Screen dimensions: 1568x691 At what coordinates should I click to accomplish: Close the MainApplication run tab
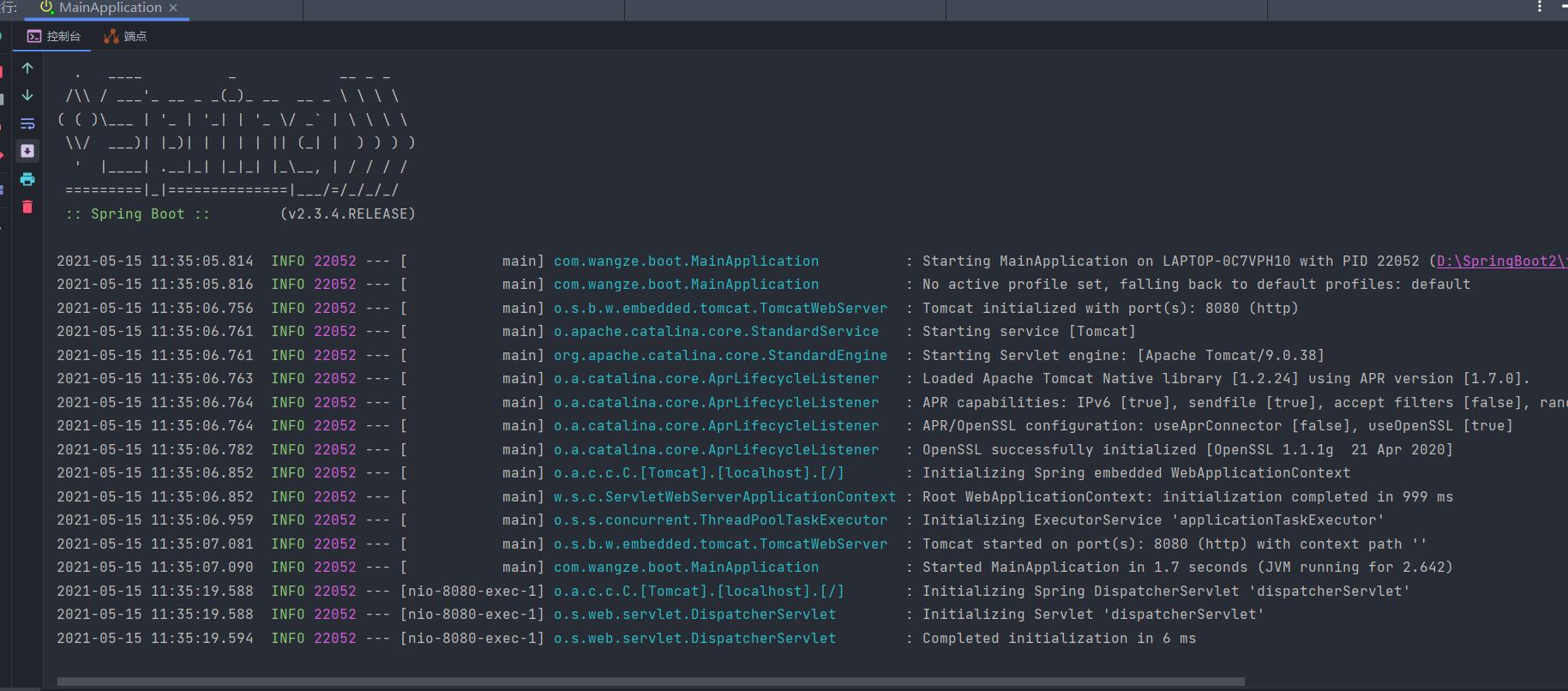173,8
